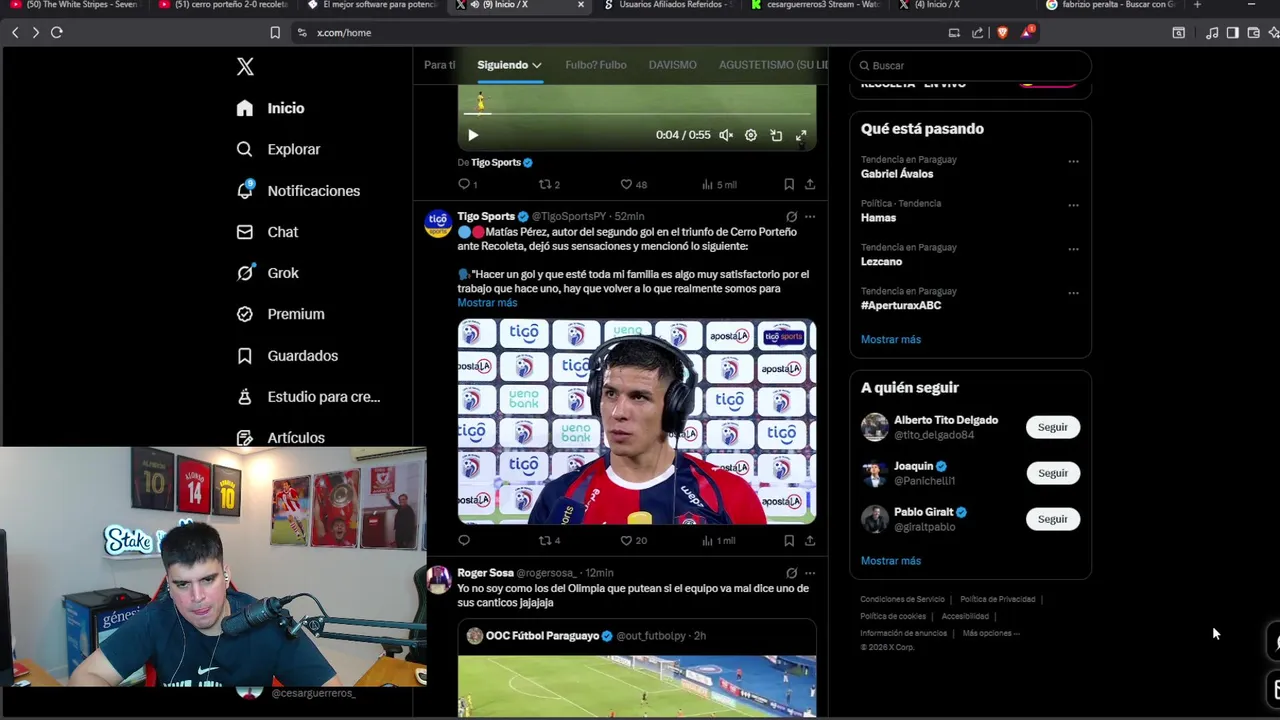The image size is (1280, 720).
Task: Seek on the video progress bar
Action: pos(637,114)
